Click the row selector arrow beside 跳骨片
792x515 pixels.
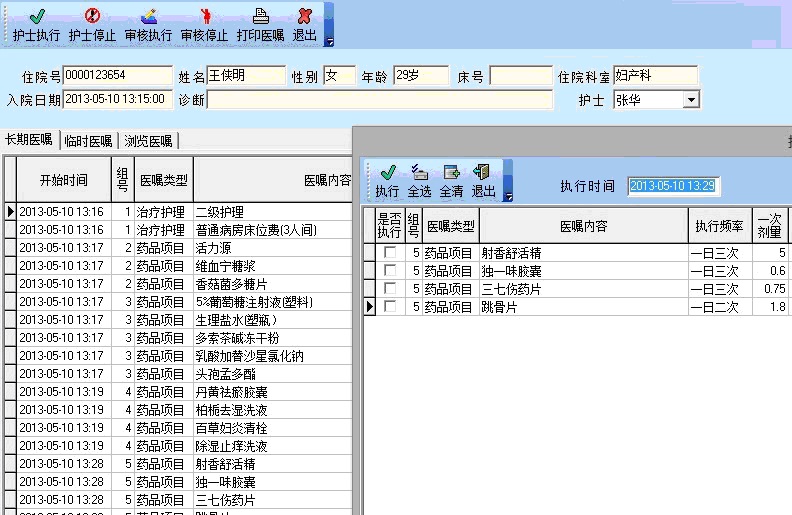click(370, 306)
